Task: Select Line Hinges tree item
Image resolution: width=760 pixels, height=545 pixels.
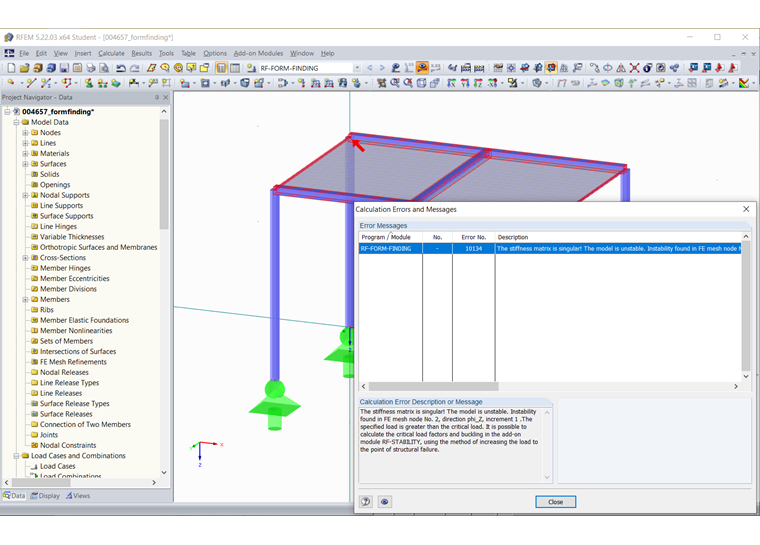Action: click(58, 226)
